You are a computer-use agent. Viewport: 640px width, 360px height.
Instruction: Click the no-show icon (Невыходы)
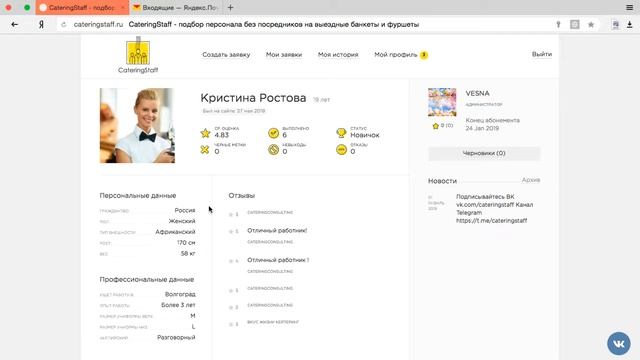(273, 149)
